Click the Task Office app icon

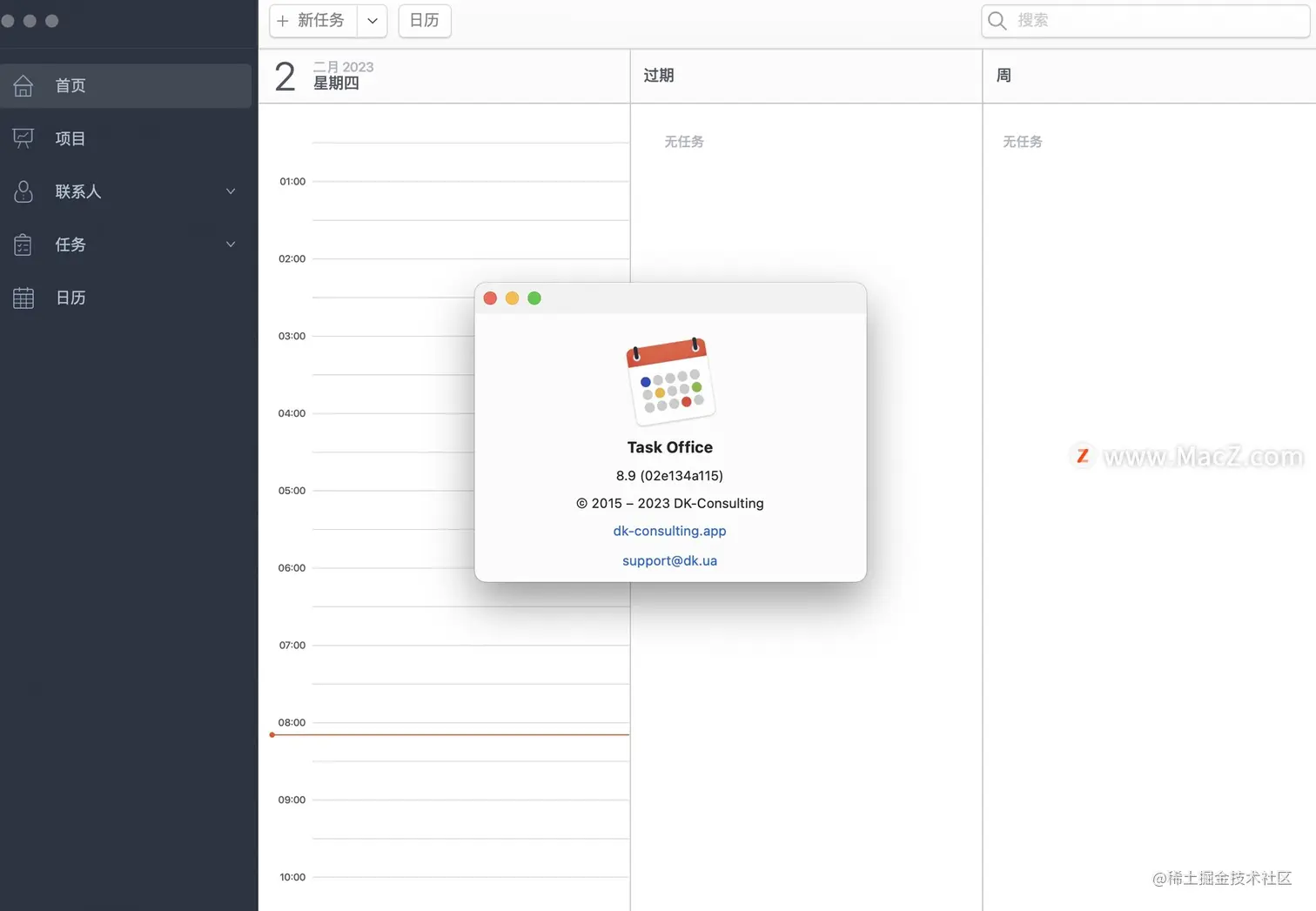click(670, 381)
